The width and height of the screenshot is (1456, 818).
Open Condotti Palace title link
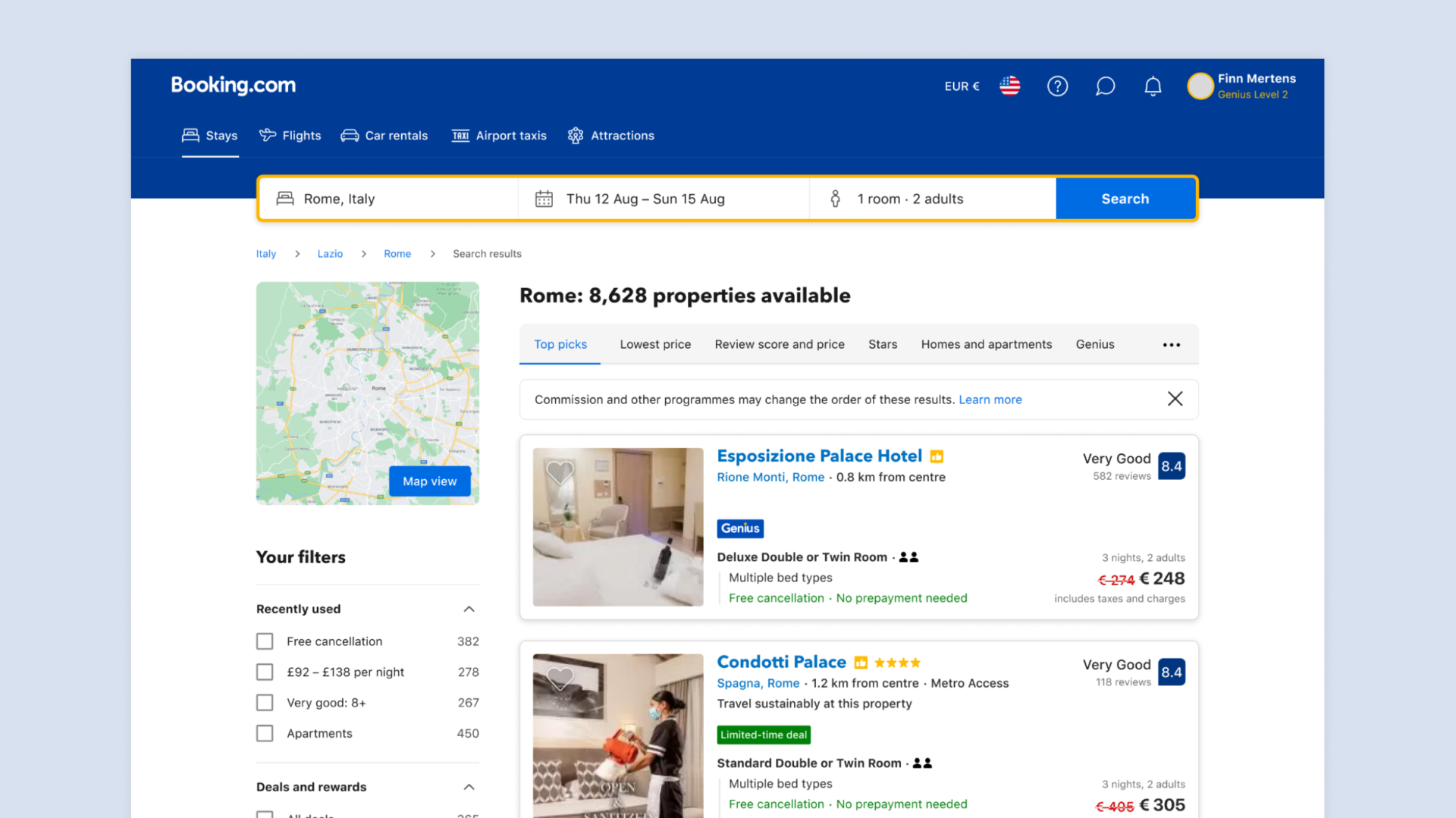pos(782,663)
